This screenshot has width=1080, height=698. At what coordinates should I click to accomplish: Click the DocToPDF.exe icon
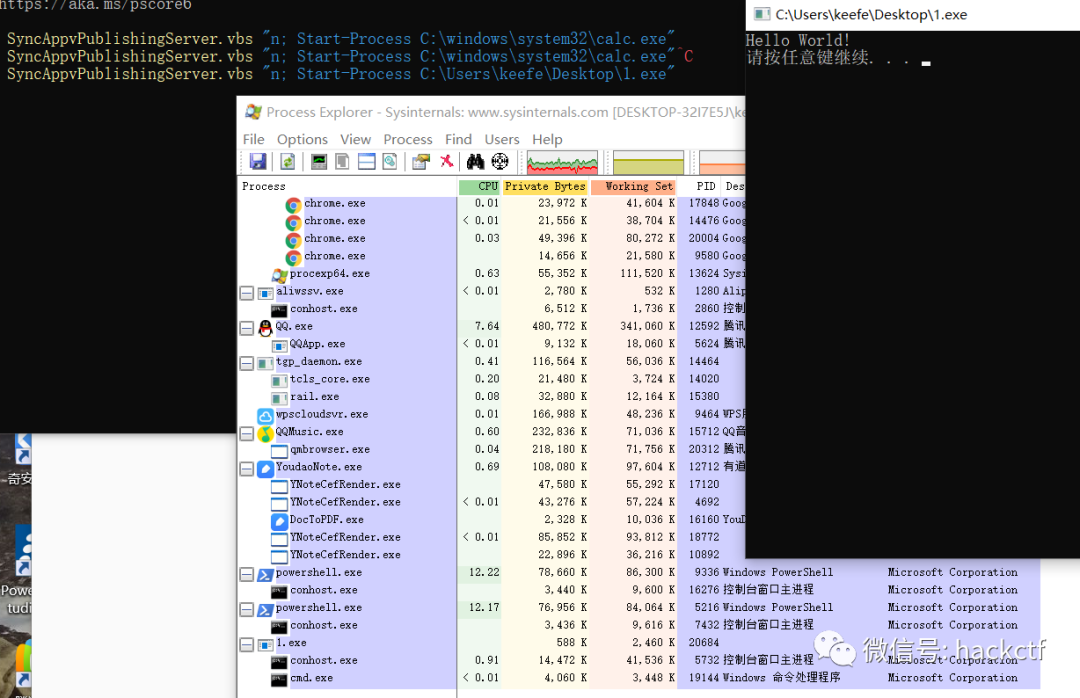pos(279,521)
